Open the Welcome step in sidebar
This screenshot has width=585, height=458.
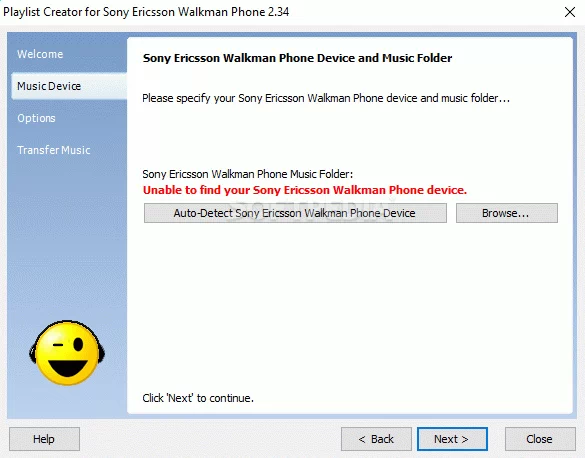[x=40, y=54]
